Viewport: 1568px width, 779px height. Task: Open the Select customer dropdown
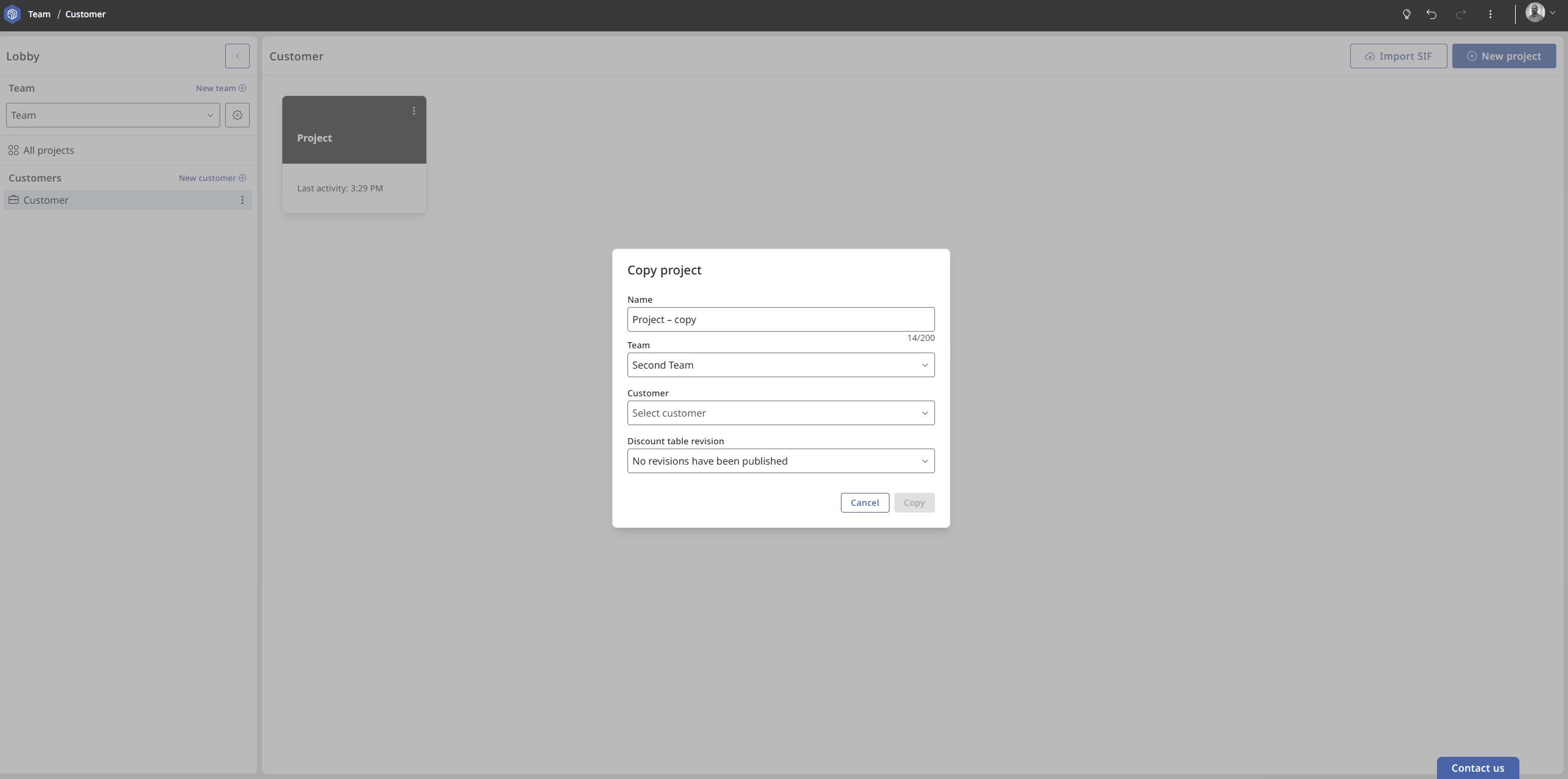781,413
